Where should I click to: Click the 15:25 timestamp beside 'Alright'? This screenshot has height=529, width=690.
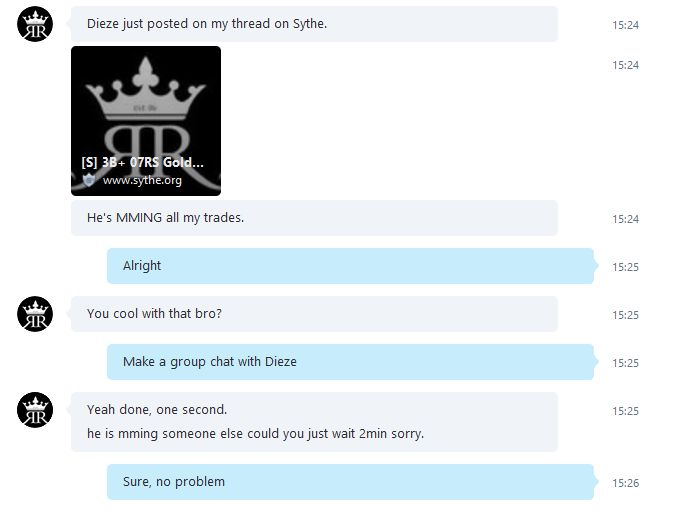[625, 267]
